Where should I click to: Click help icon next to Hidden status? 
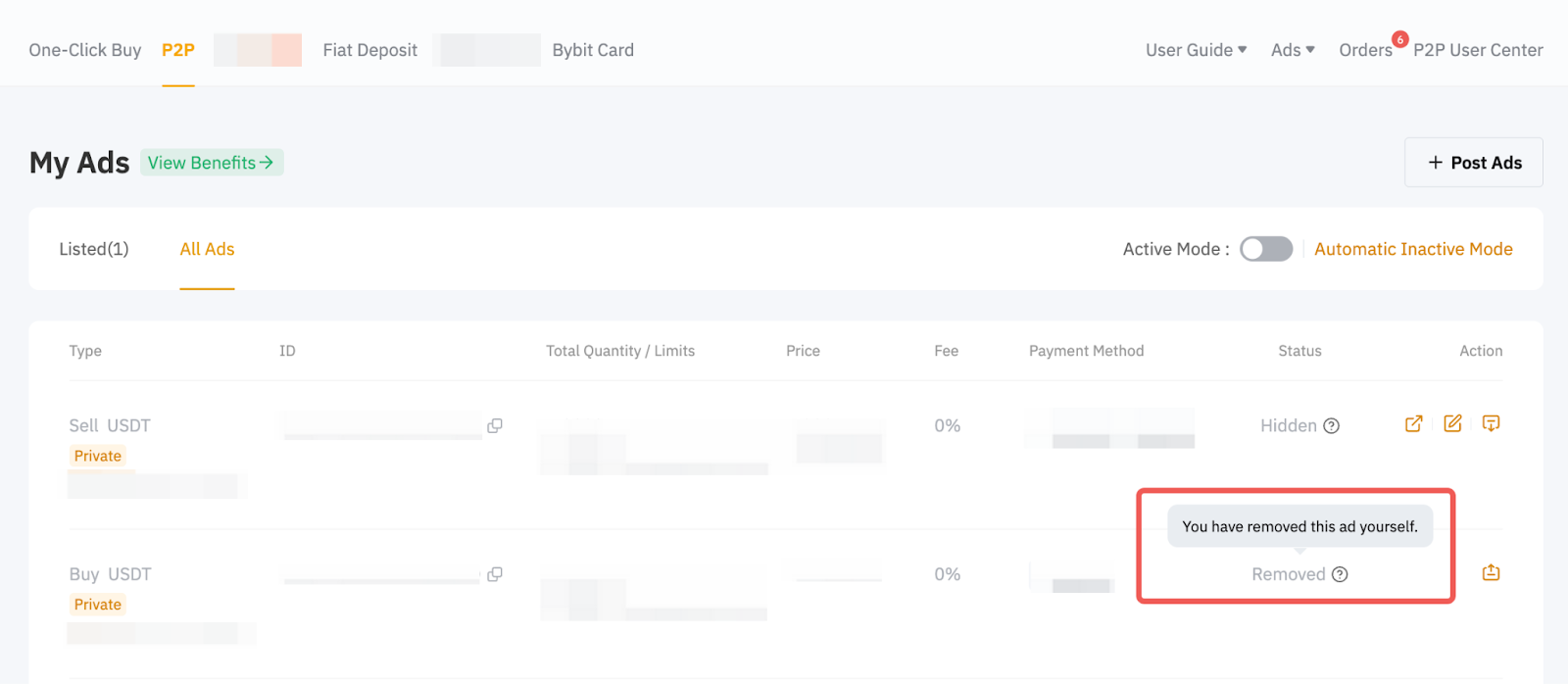coord(1332,426)
